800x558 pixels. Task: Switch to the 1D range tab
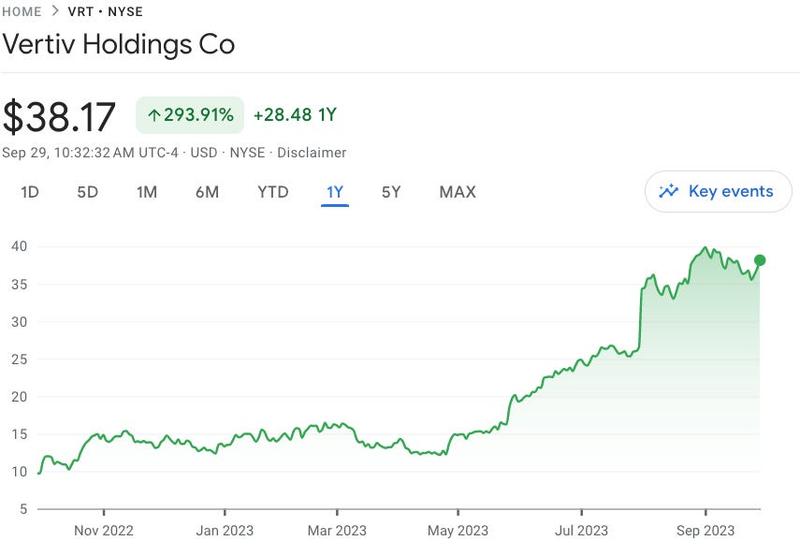tap(30, 192)
